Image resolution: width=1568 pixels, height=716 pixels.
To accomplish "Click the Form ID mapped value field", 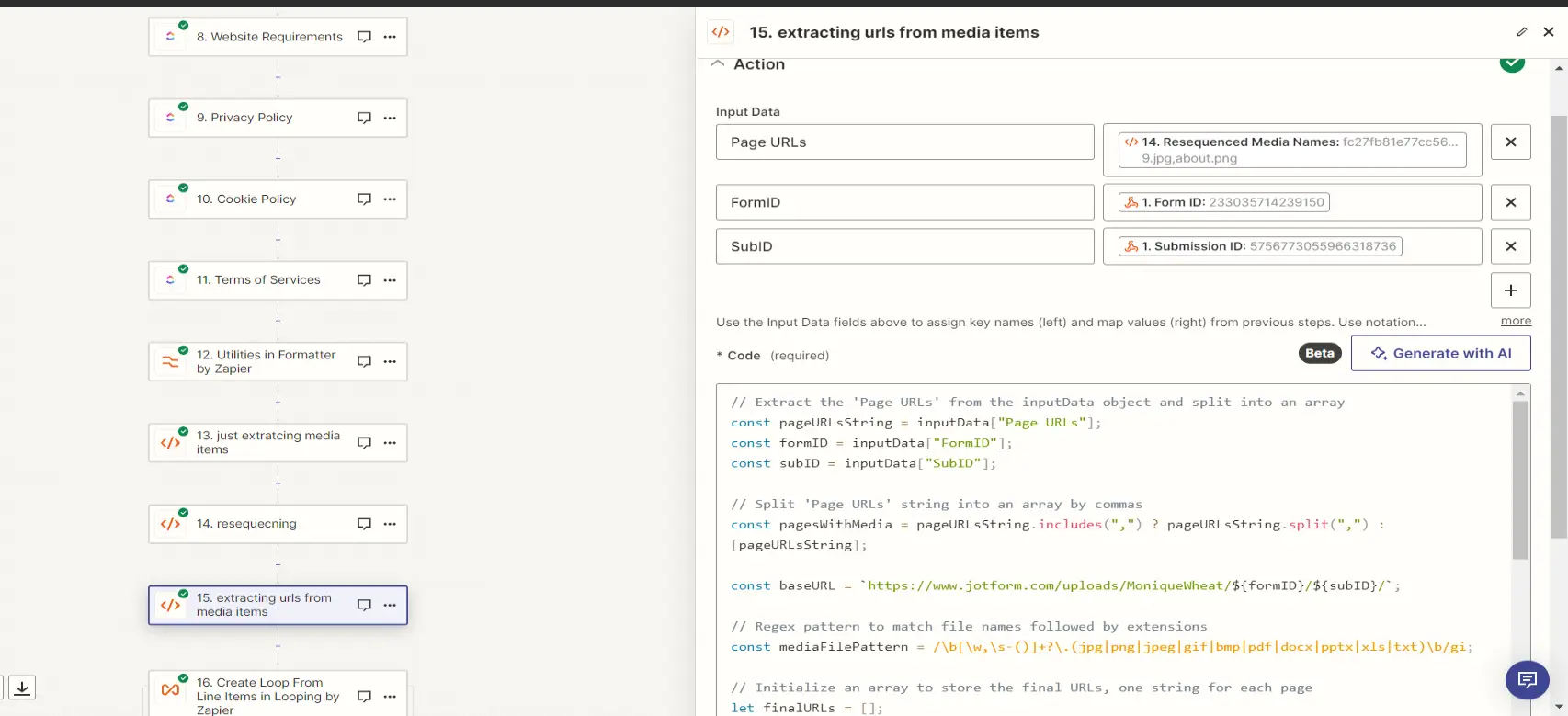I will 1292,202.
